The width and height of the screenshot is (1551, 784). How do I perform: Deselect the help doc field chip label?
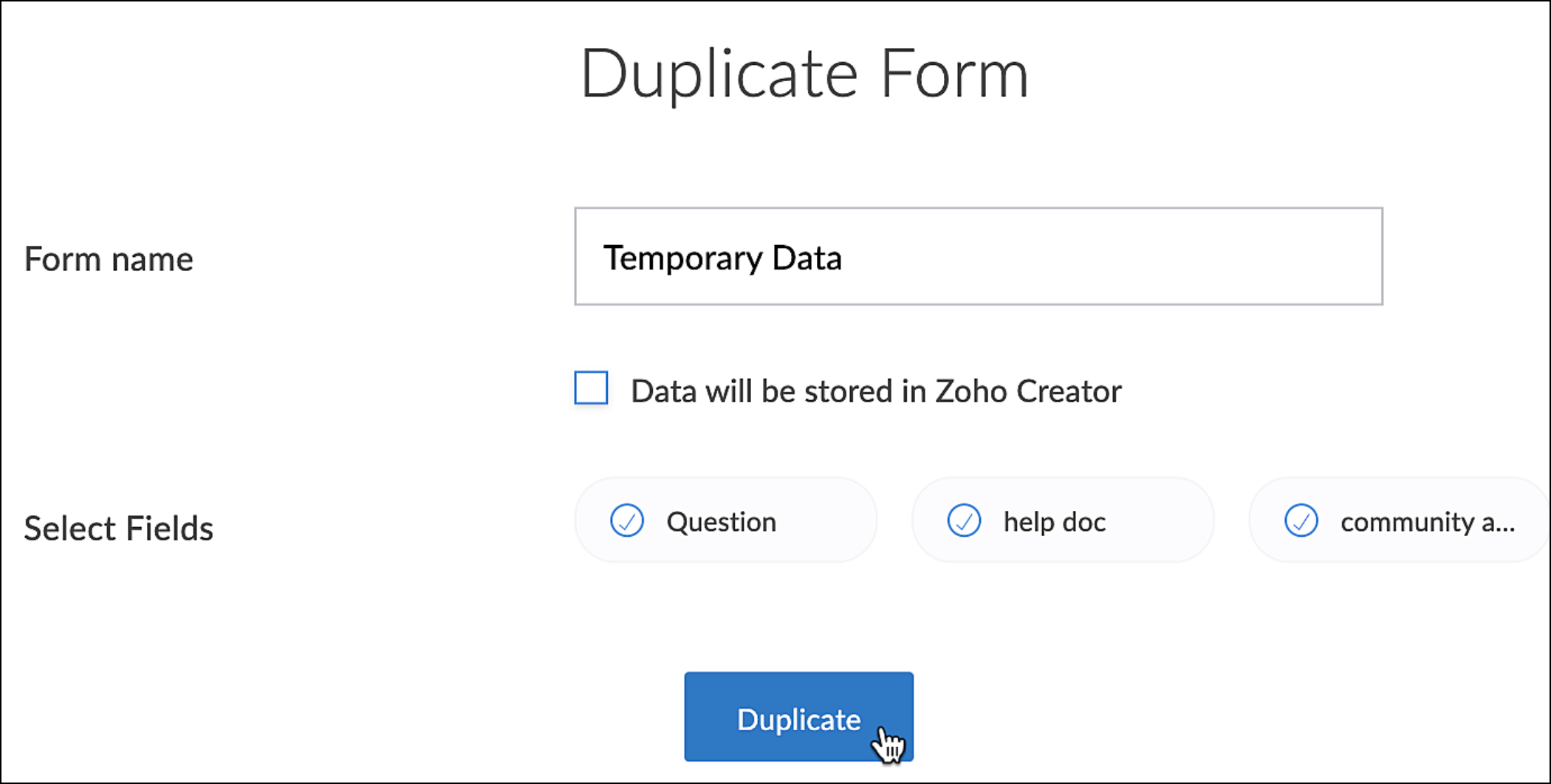click(1054, 522)
